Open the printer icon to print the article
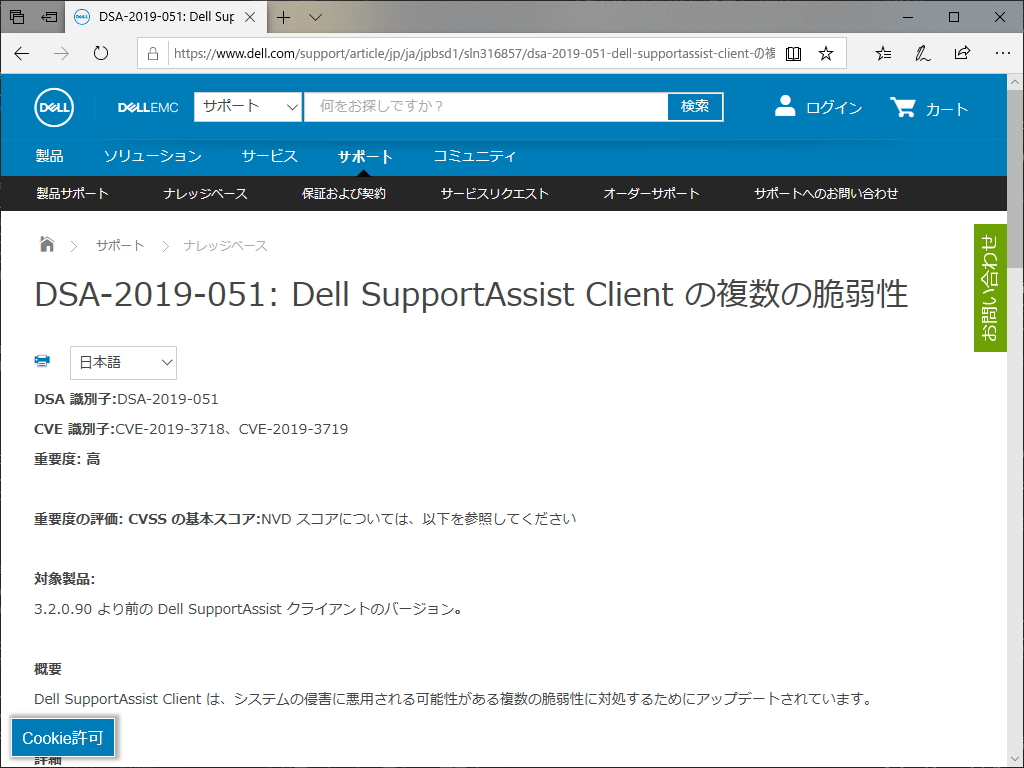The image size is (1024, 768). (x=41, y=361)
